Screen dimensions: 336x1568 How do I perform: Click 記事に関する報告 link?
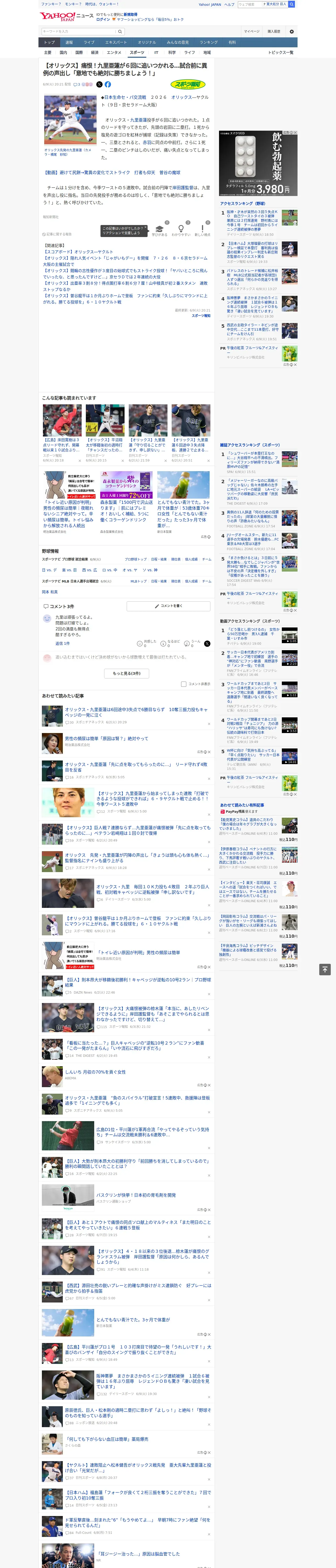pos(57,234)
